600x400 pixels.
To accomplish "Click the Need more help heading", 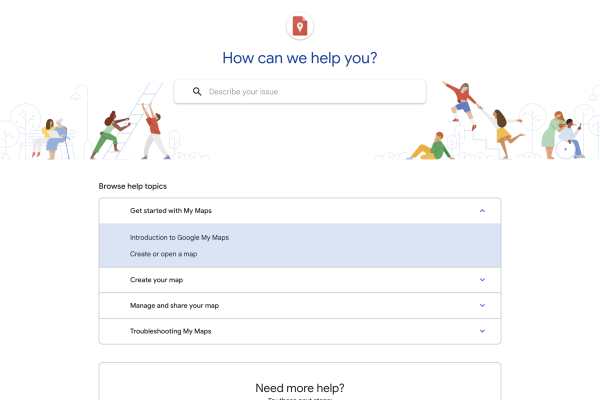I will pos(300,388).
